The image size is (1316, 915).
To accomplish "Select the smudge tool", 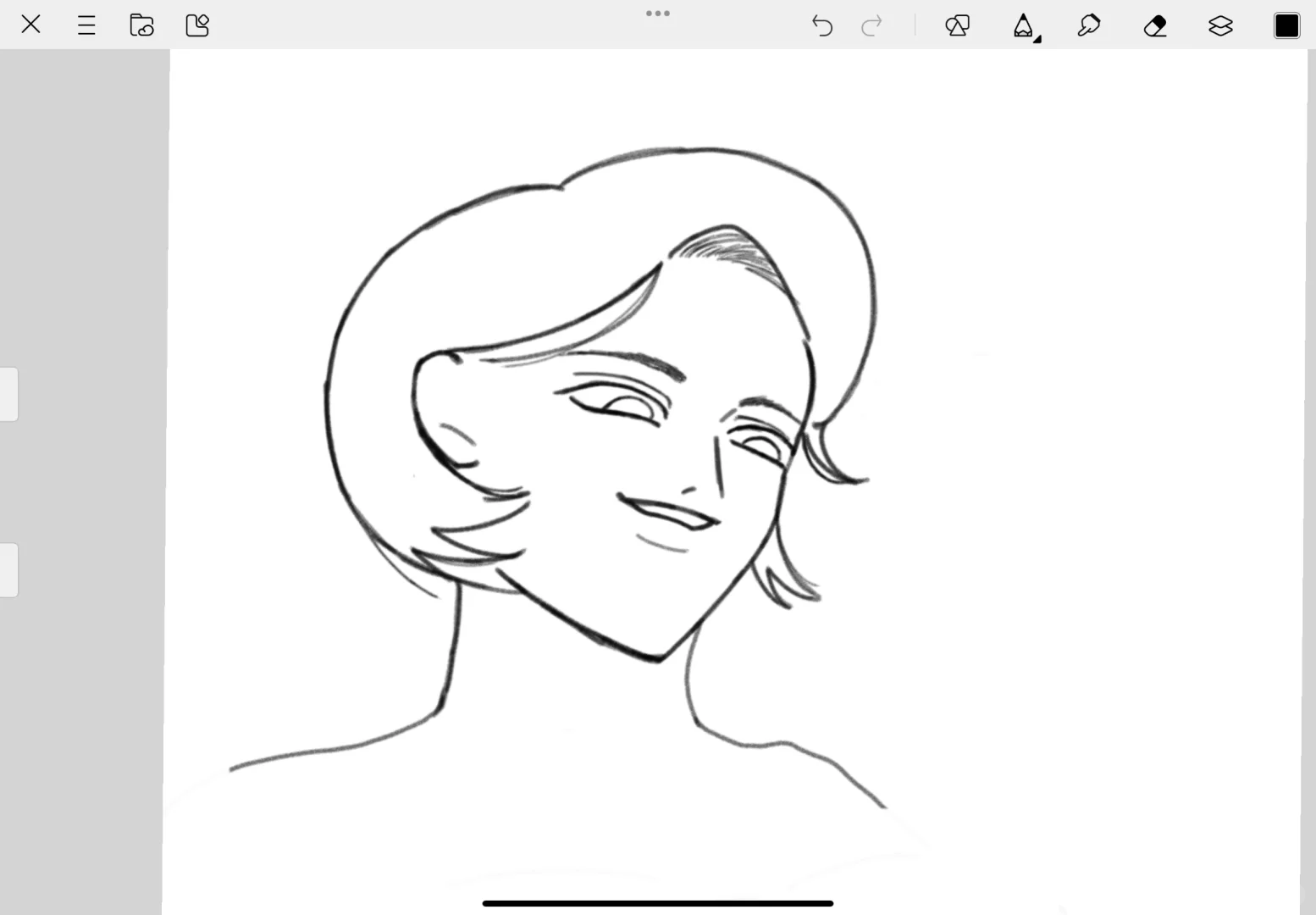I will click(1089, 26).
